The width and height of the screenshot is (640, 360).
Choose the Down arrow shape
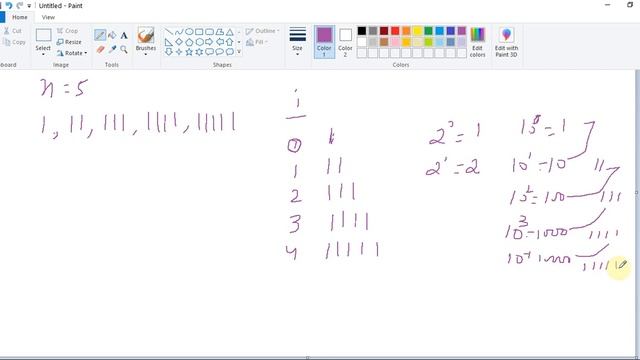point(169,52)
